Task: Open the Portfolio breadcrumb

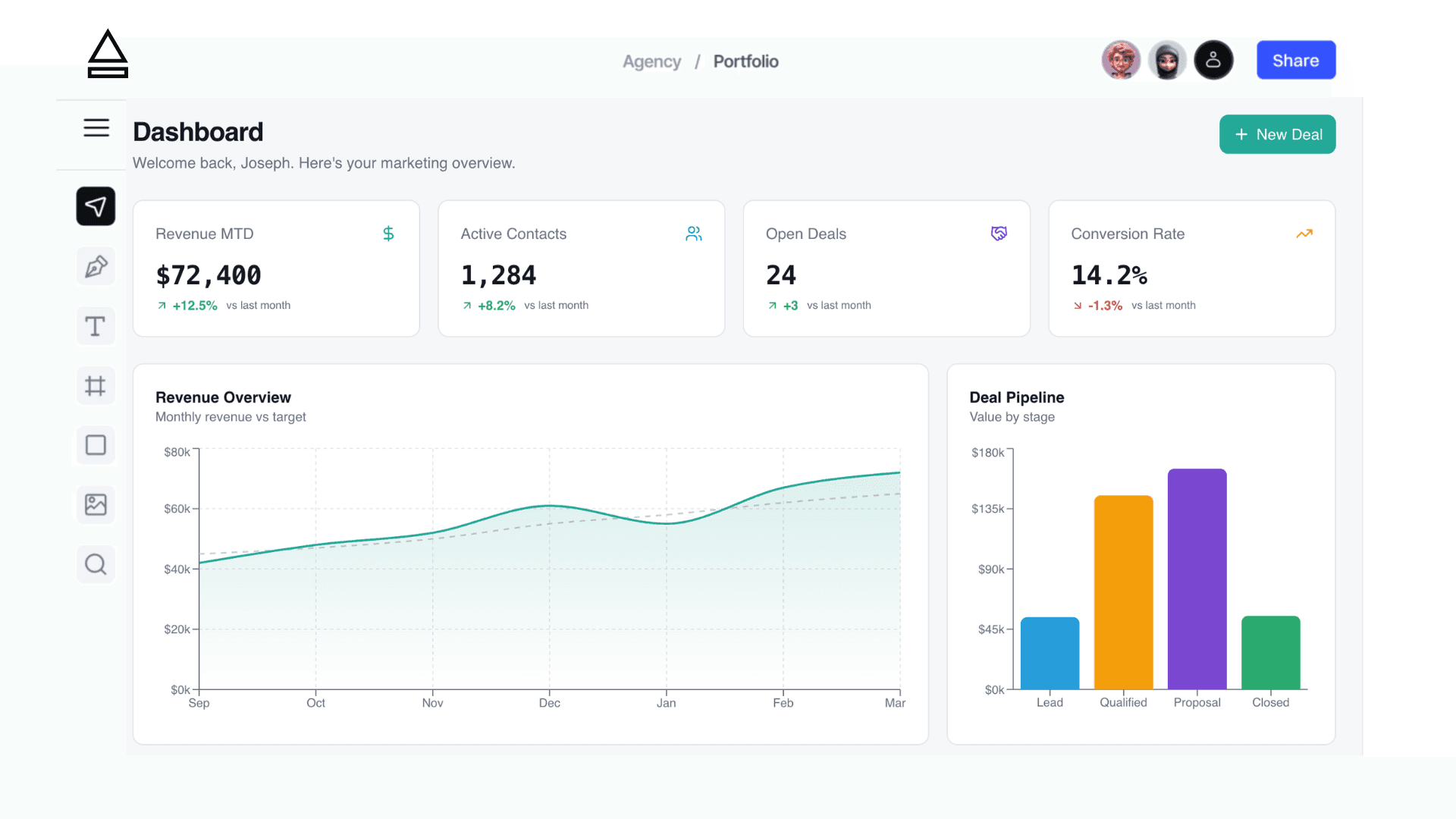Action: tap(745, 61)
